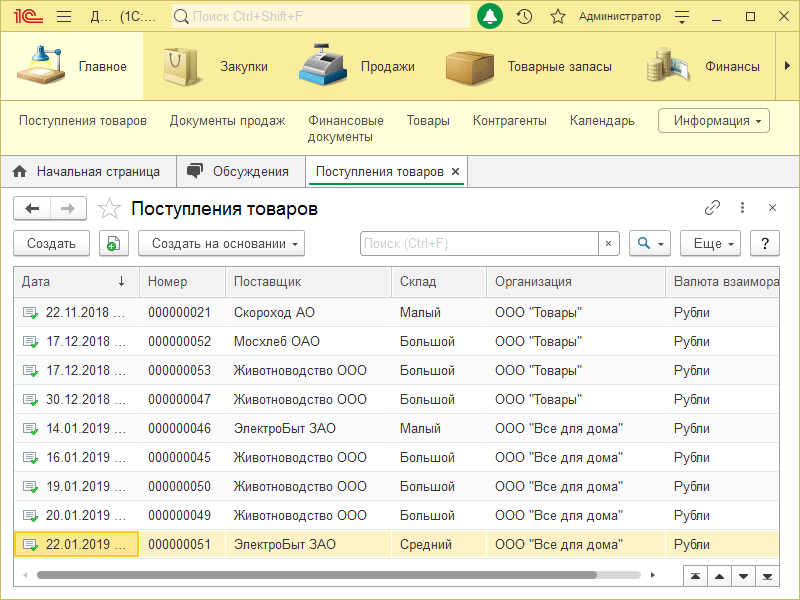Switch to the Обсуждения tab

240,171
